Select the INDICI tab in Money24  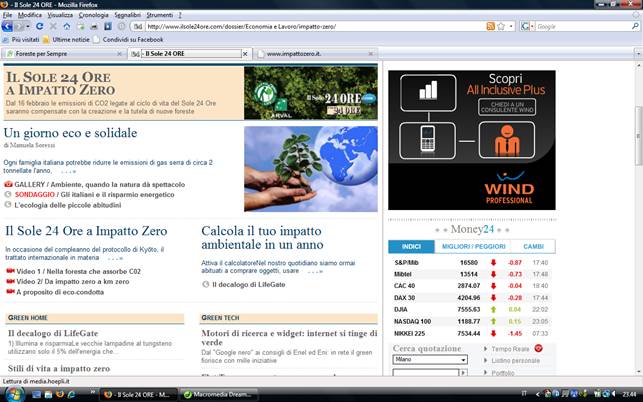[x=411, y=247]
